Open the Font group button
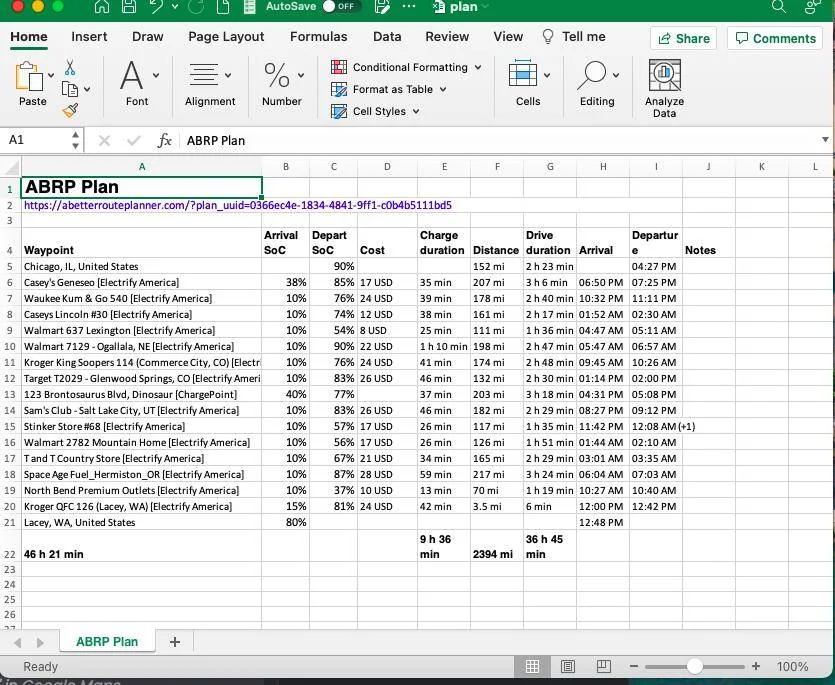Screen dimensions: 835x685 (138, 84)
